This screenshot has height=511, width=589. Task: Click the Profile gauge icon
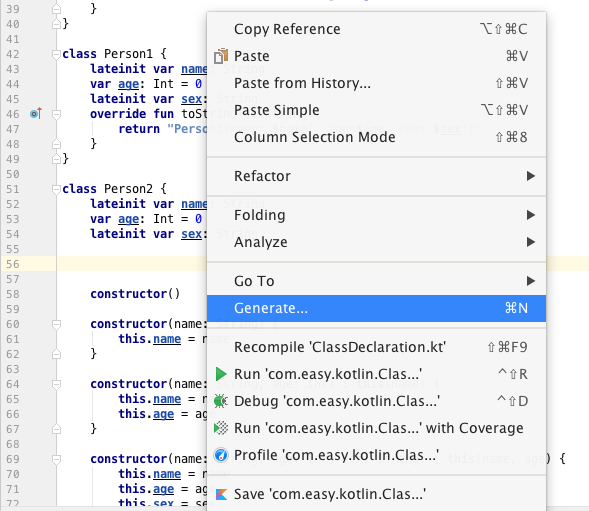click(221, 455)
